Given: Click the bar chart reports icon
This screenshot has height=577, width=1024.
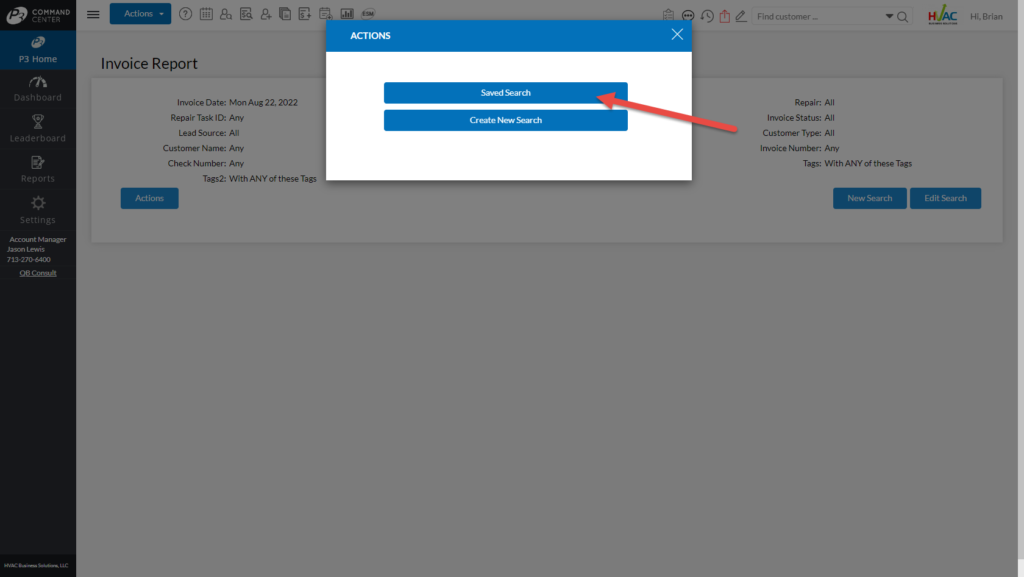Looking at the screenshot, I should click(347, 14).
